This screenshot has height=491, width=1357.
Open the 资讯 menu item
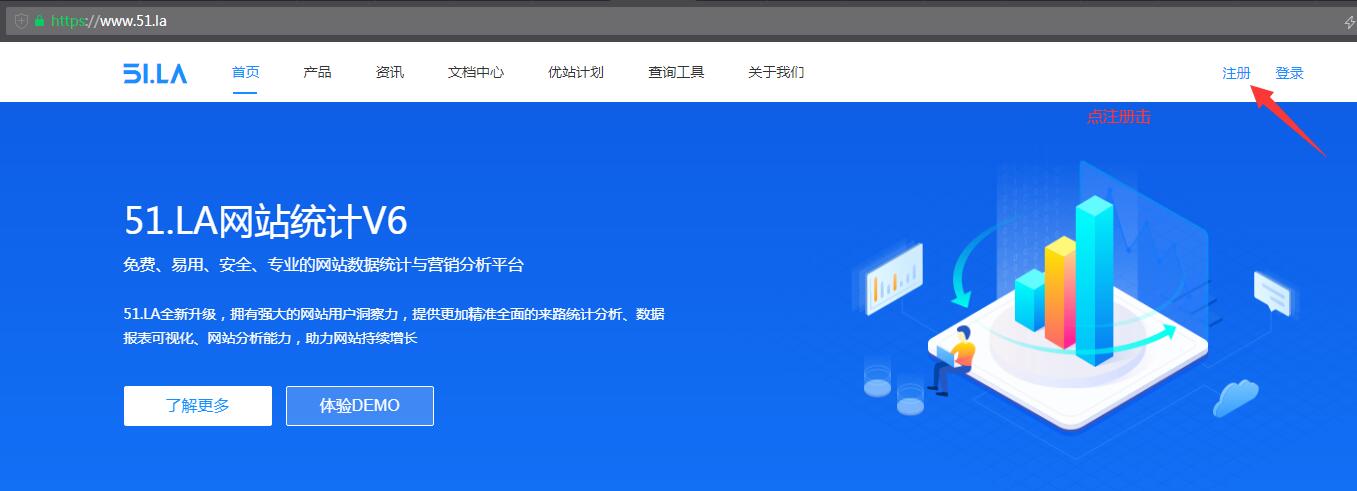tap(390, 72)
